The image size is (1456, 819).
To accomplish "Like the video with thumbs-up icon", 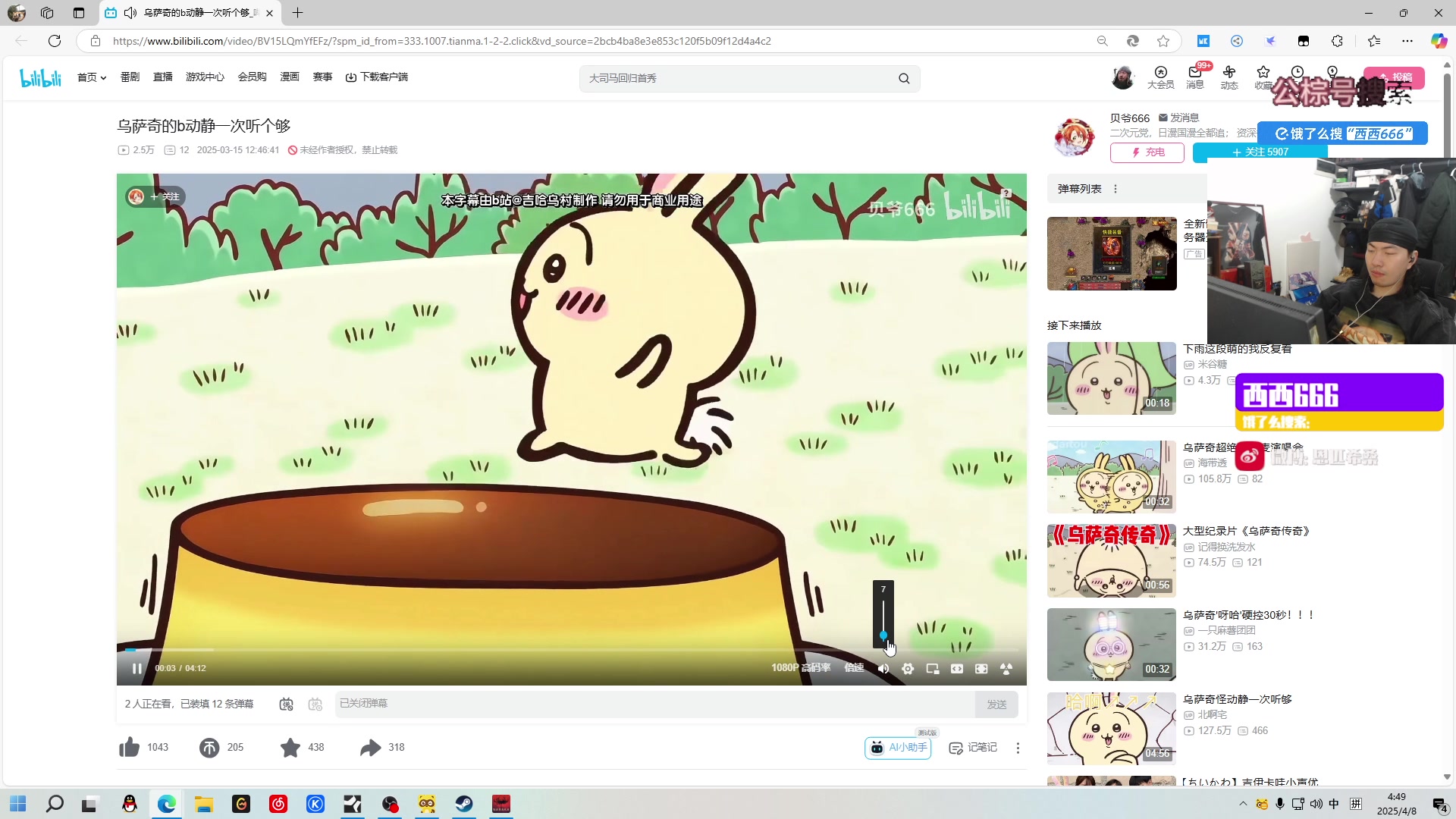I will 130,748.
